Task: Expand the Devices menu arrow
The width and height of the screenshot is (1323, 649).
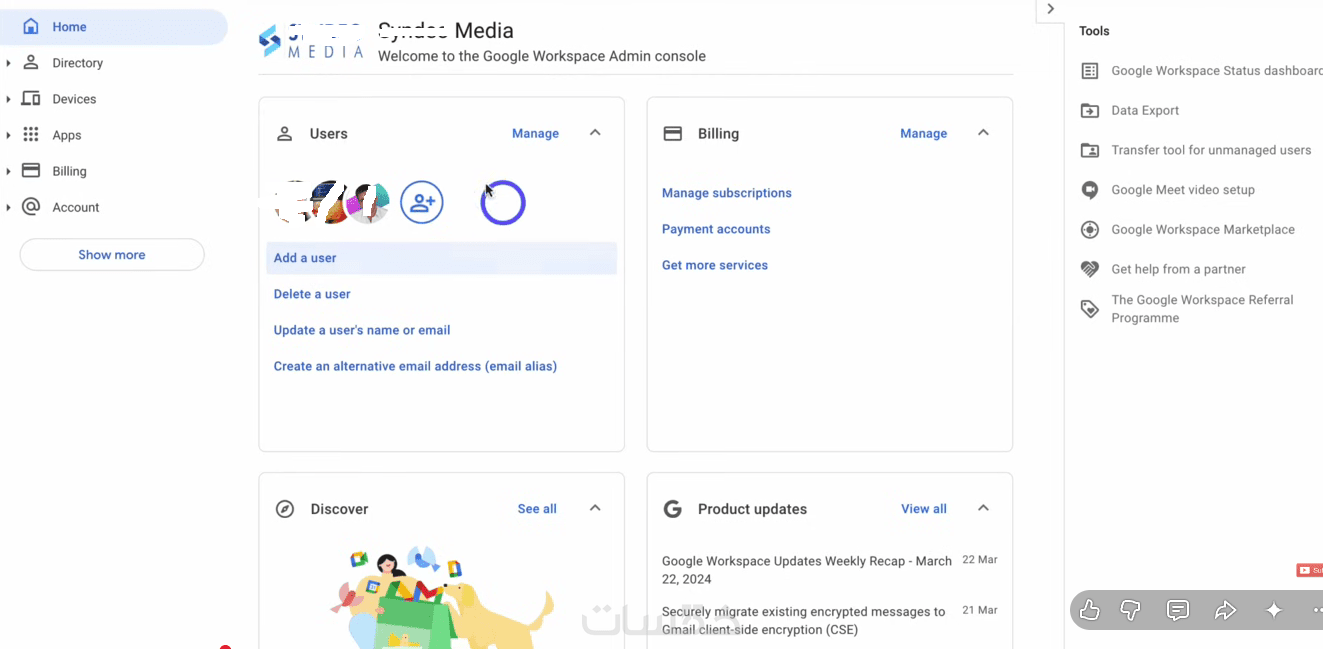Action: pyautogui.click(x=8, y=99)
